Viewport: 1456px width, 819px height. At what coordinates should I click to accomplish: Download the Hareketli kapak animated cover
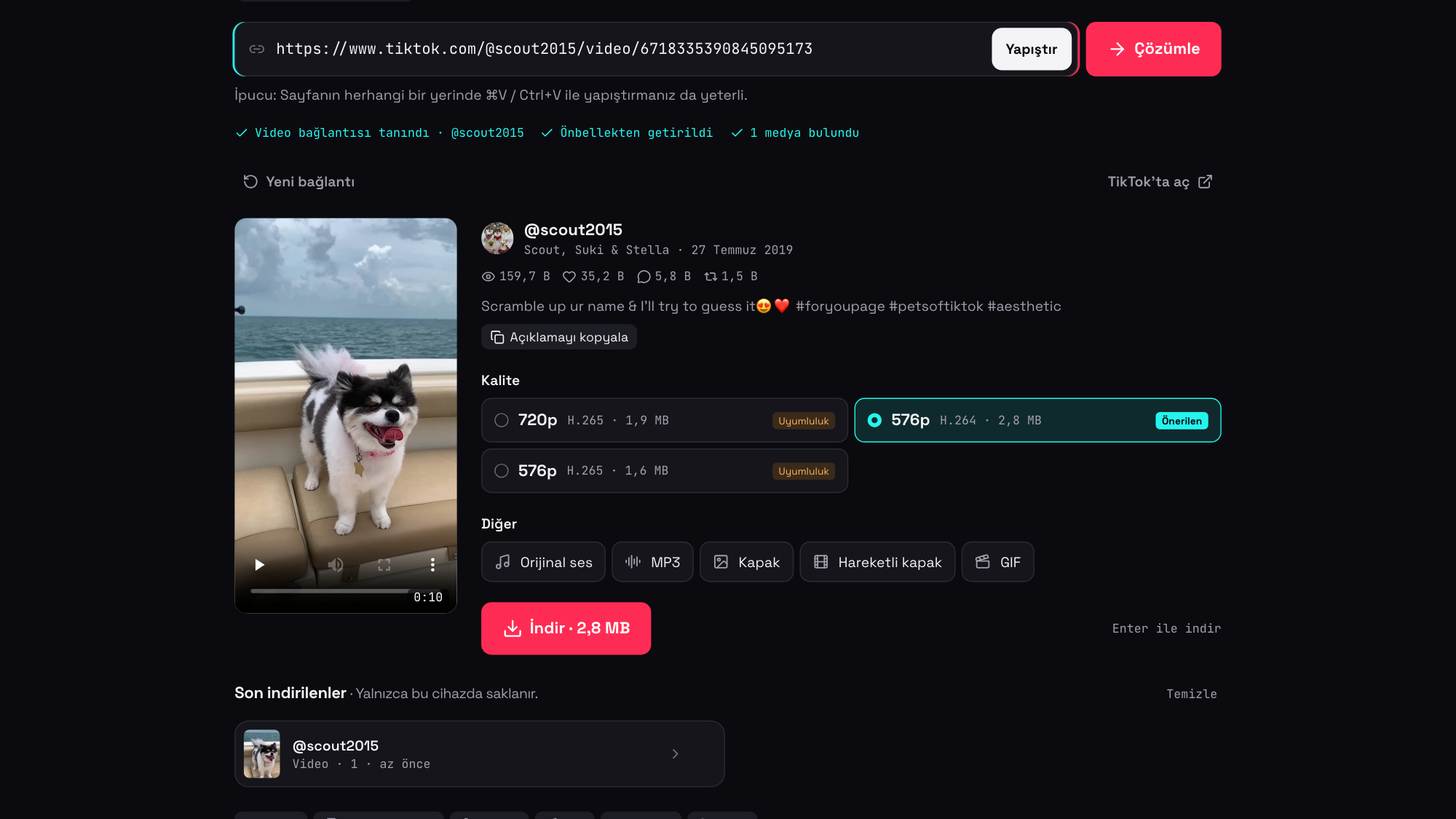point(877,562)
